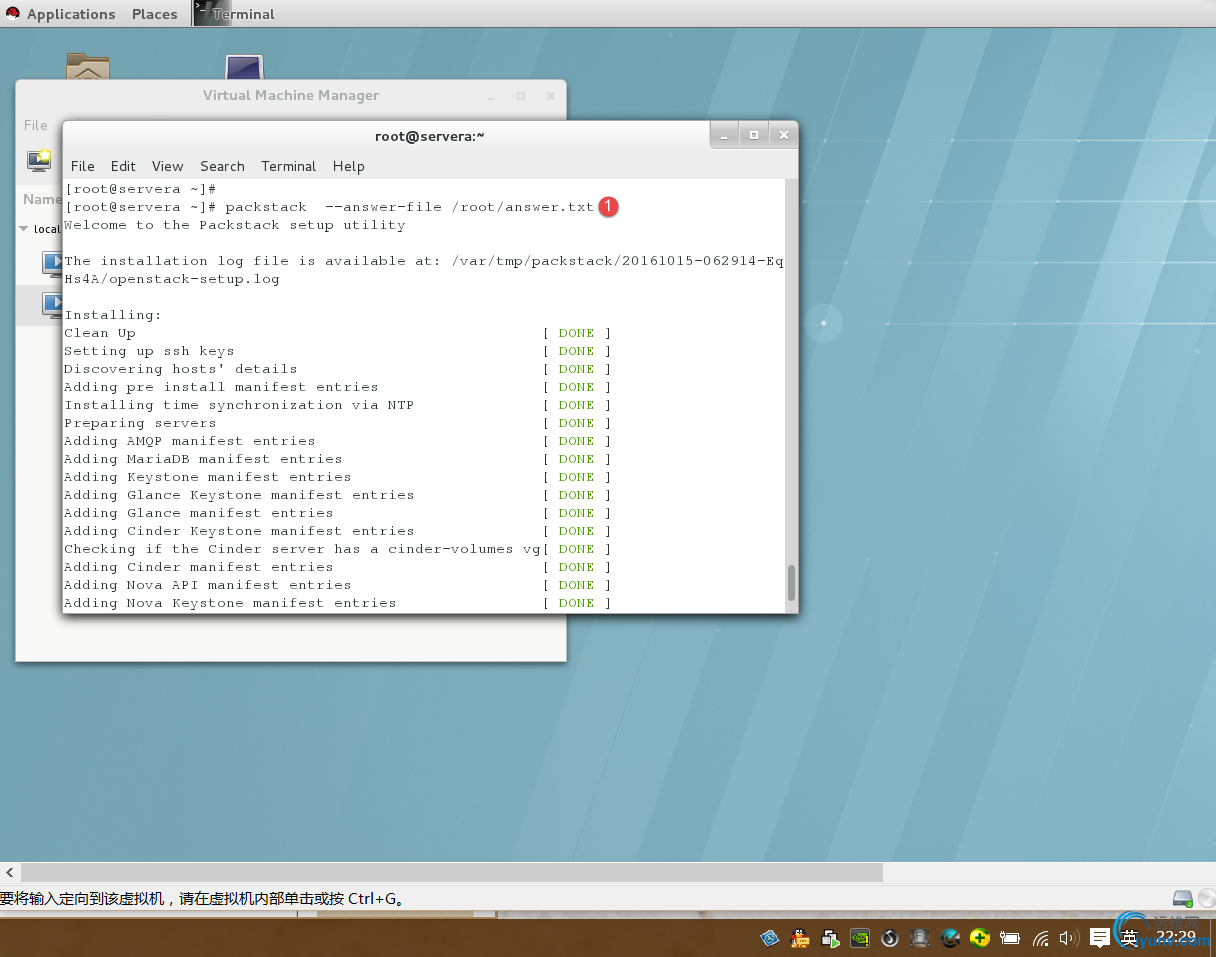Click the 英 input method indicator
Viewport: 1216px width, 957px height.
1129,938
